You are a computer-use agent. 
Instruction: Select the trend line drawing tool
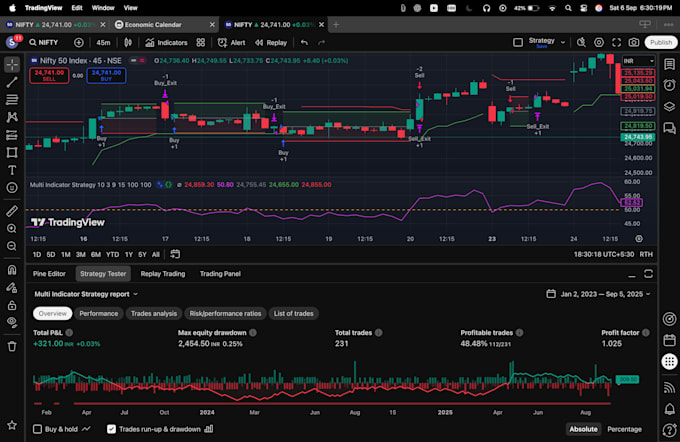tap(12, 84)
